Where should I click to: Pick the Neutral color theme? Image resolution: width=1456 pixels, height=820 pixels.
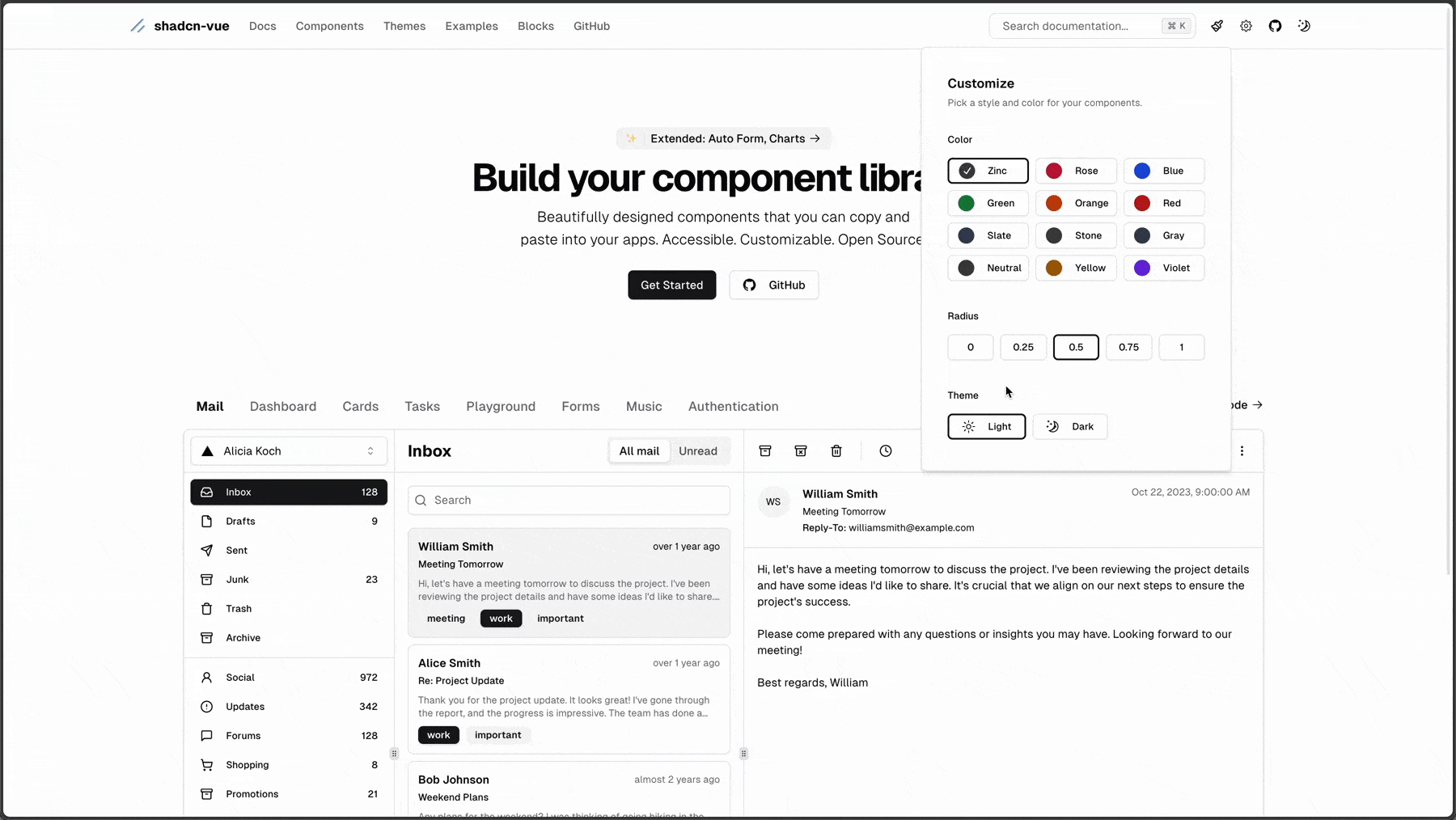[x=988, y=268]
